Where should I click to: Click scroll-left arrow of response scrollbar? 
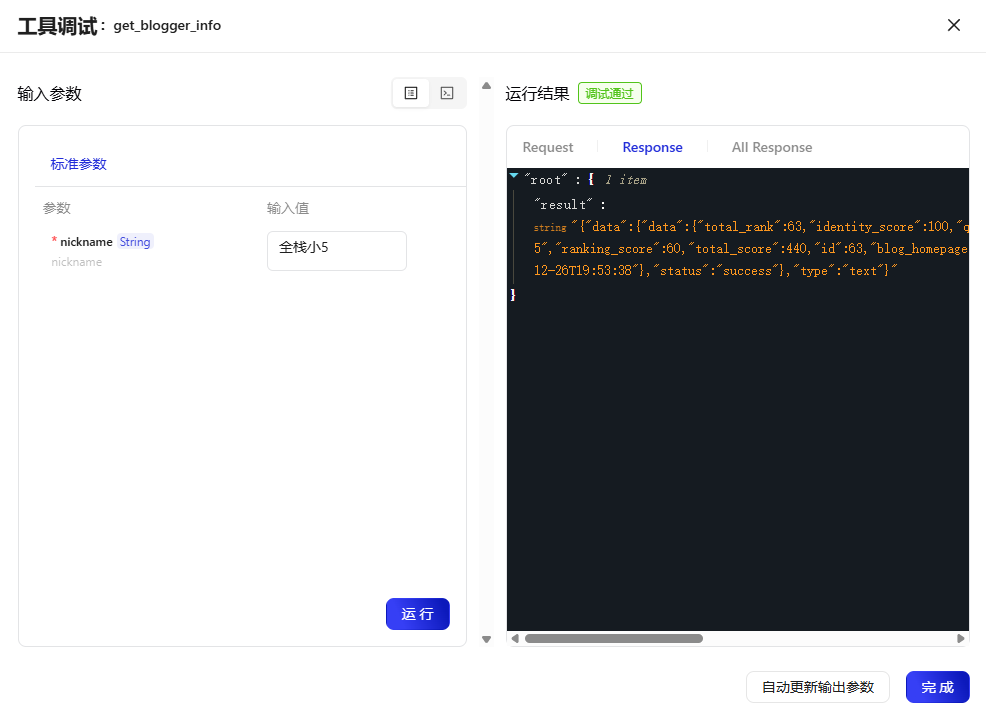point(515,638)
